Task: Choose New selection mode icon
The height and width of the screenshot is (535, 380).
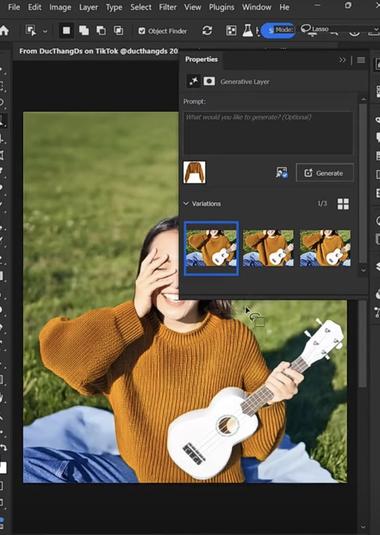Action: pos(66,31)
